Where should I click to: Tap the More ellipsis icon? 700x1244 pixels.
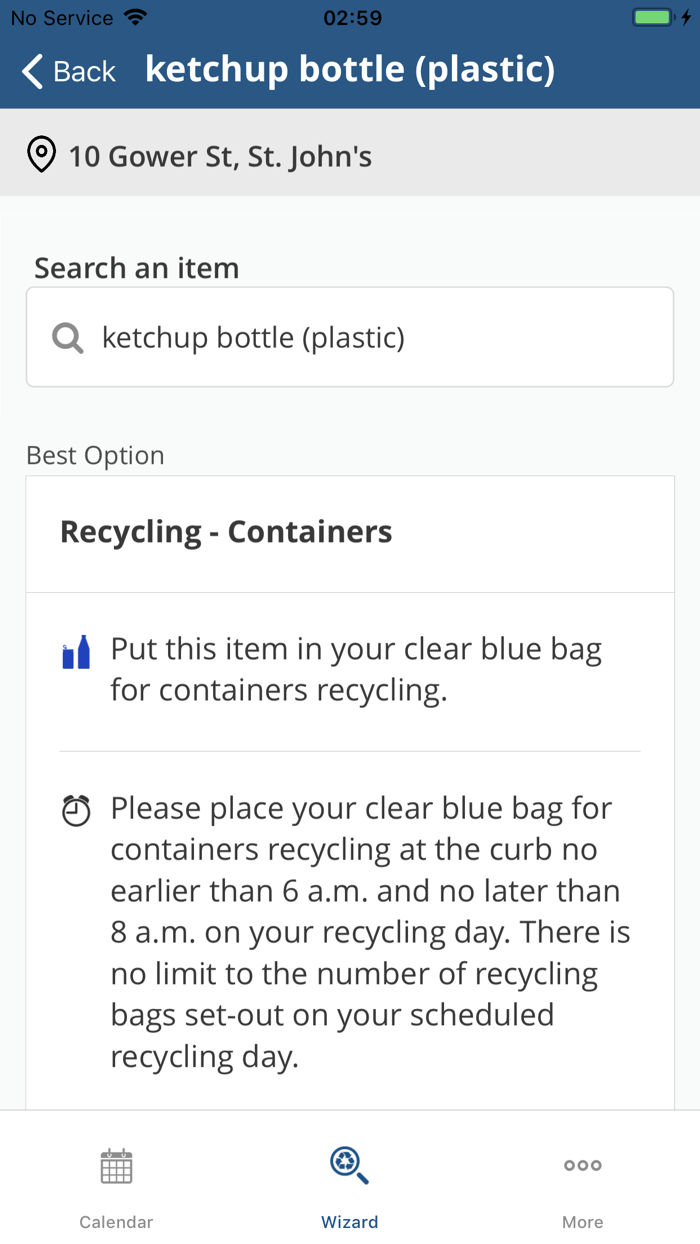(x=582, y=1165)
